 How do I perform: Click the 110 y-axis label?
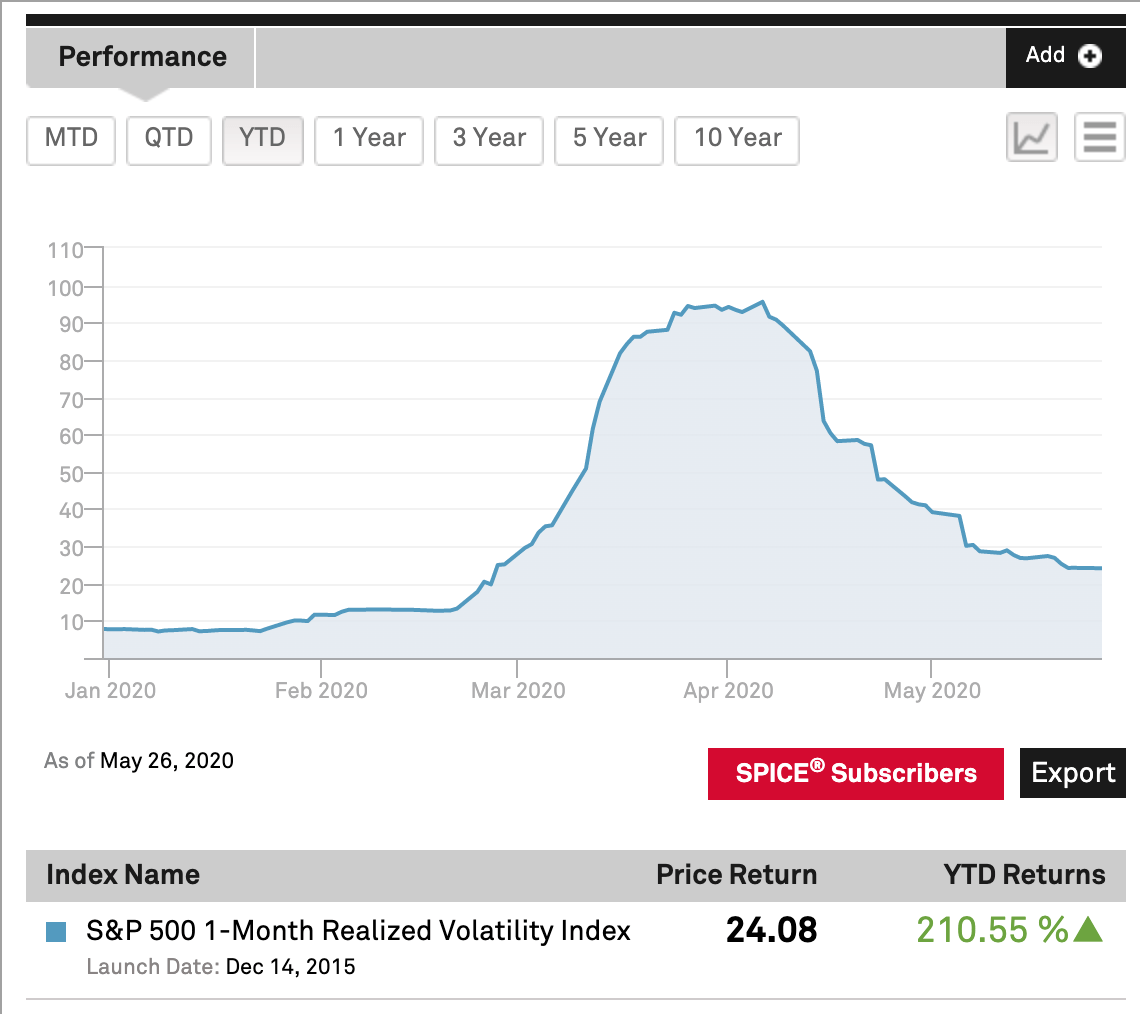65,251
